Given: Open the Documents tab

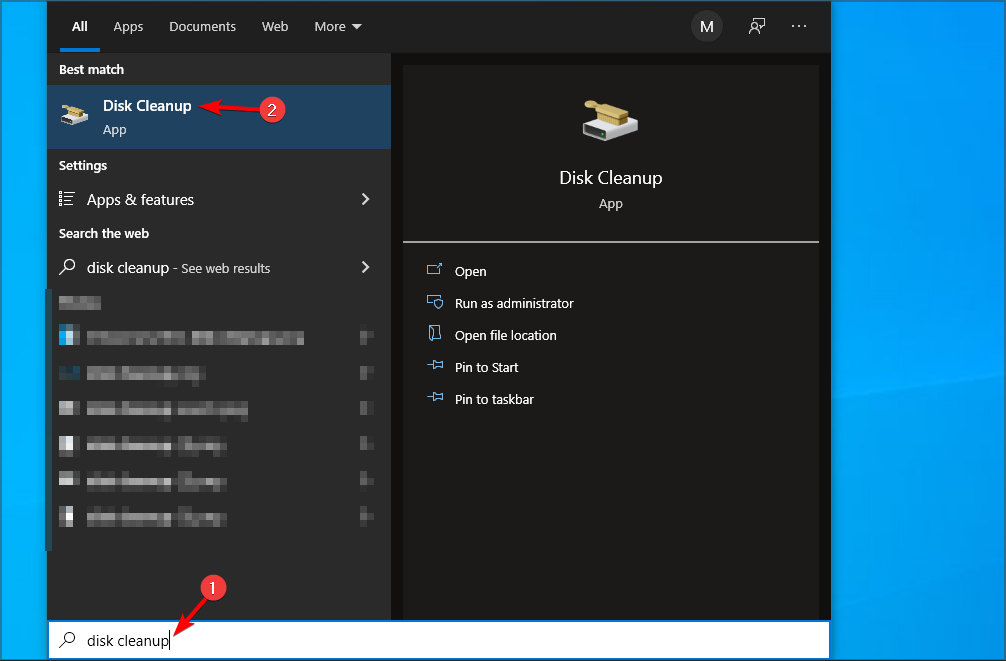Looking at the screenshot, I should pyautogui.click(x=202, y=27).
